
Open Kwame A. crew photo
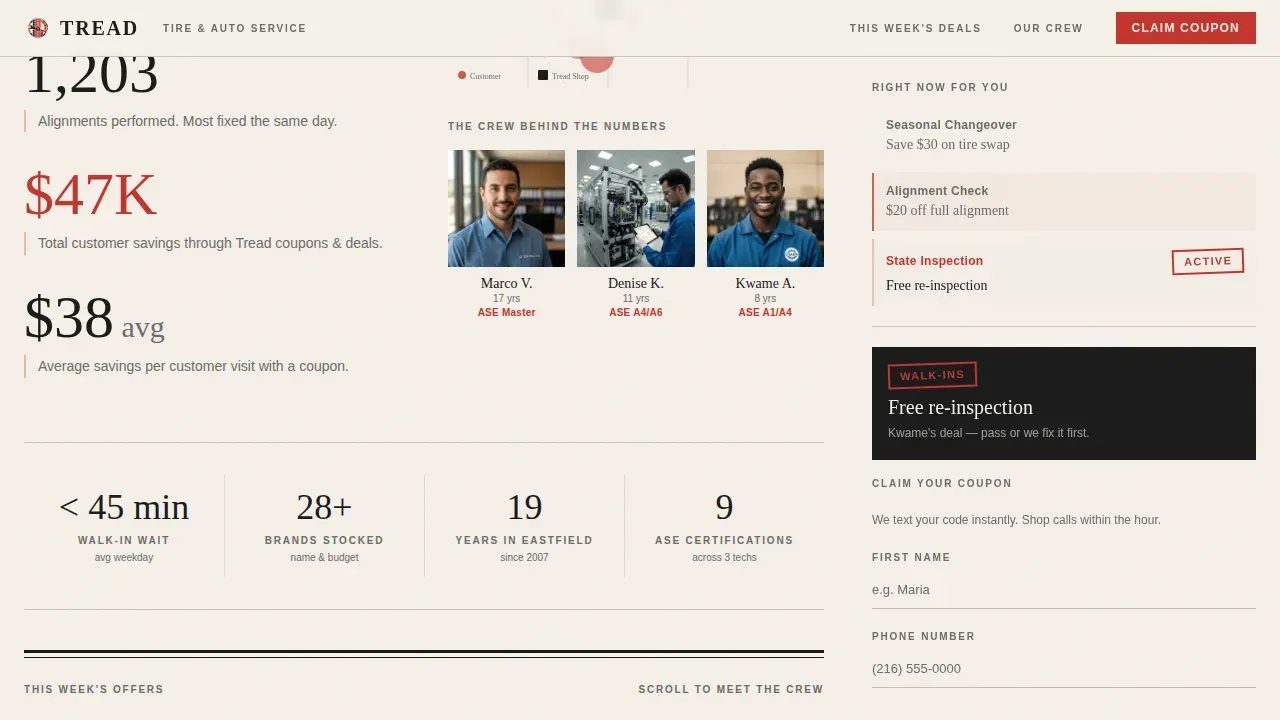pos(765,208)
